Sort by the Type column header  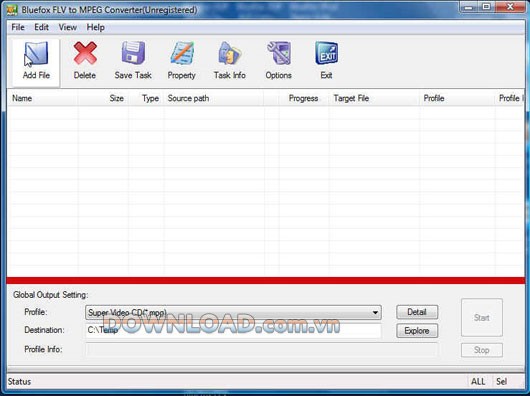[x=146, y=98]
